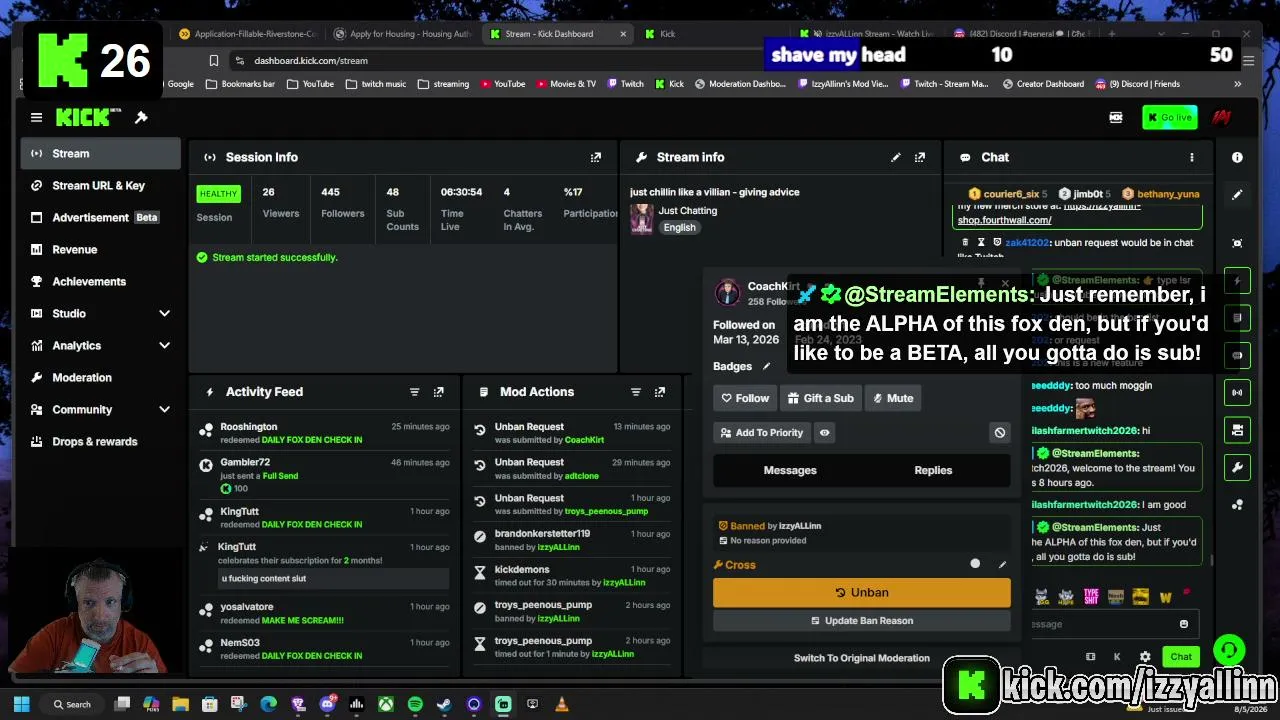Pop out the Activity Feed panel
The width and height of the screenshot is (1280, 720).
tap(438, 392)
